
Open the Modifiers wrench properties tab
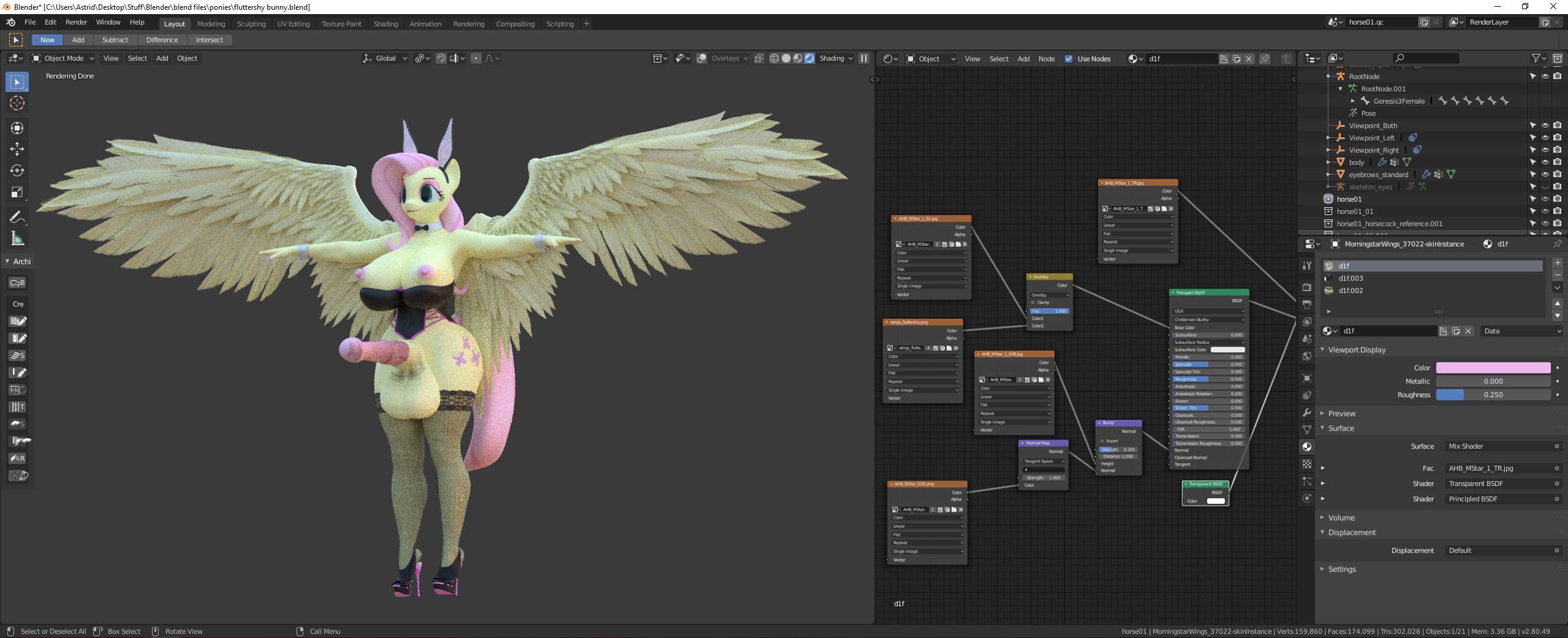tap(1307, 412)
